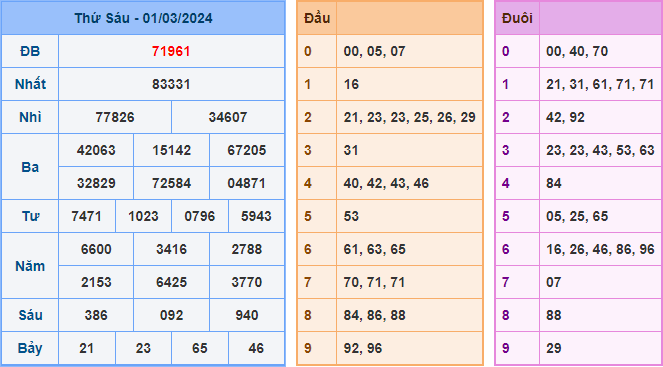Click third prize number 15142
663x367 pixels.
point(171,150)
